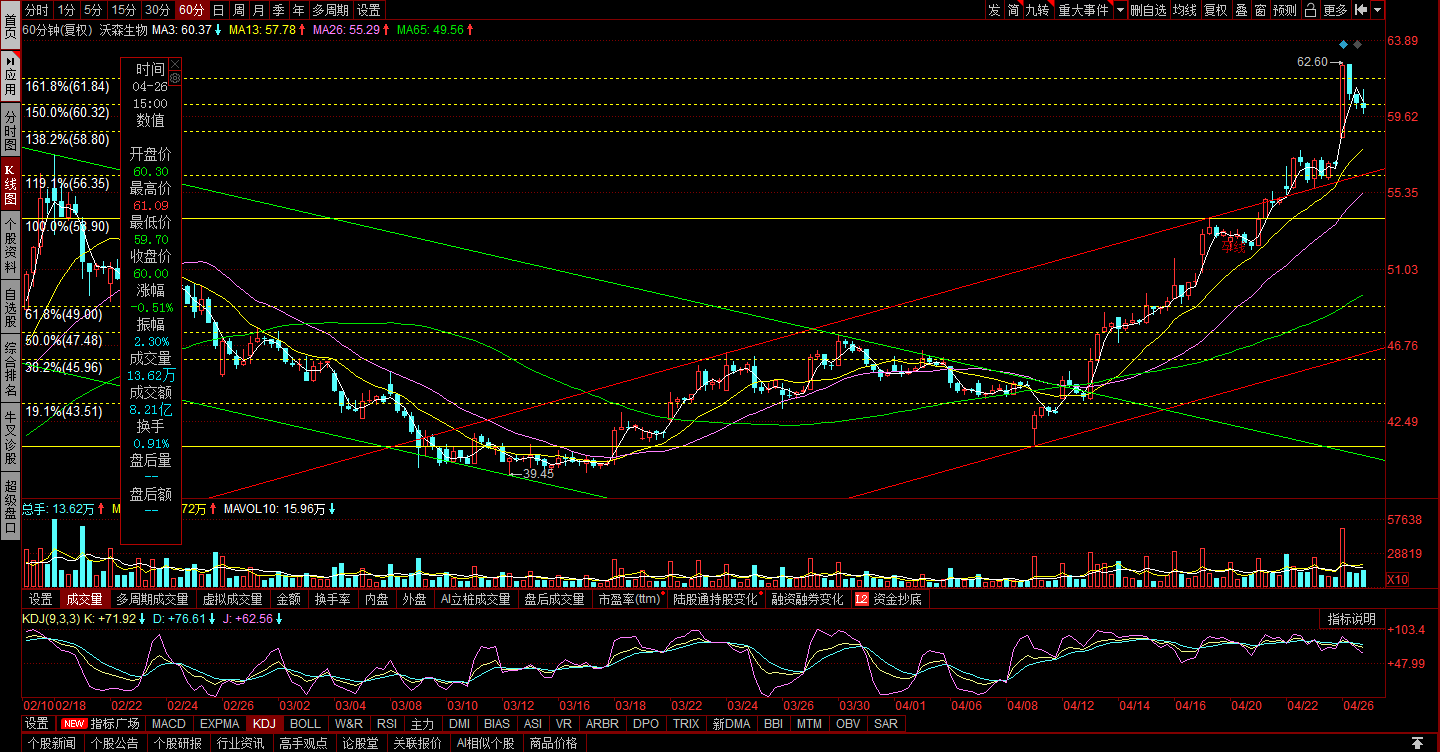The height and width of the screenshot is (752, 1440).
Task: Switch to 季 quarterly period
Action: pyautogui.click(x=279, y=10)
